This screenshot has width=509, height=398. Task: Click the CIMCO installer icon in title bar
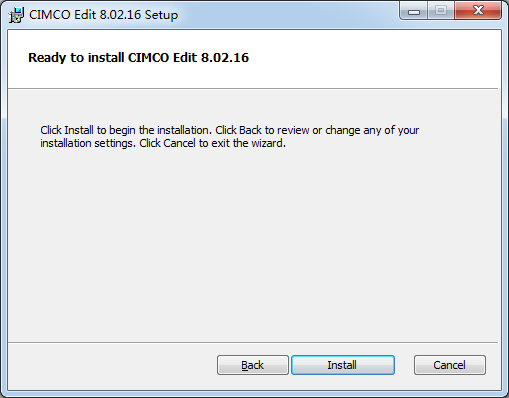(16, 15)
